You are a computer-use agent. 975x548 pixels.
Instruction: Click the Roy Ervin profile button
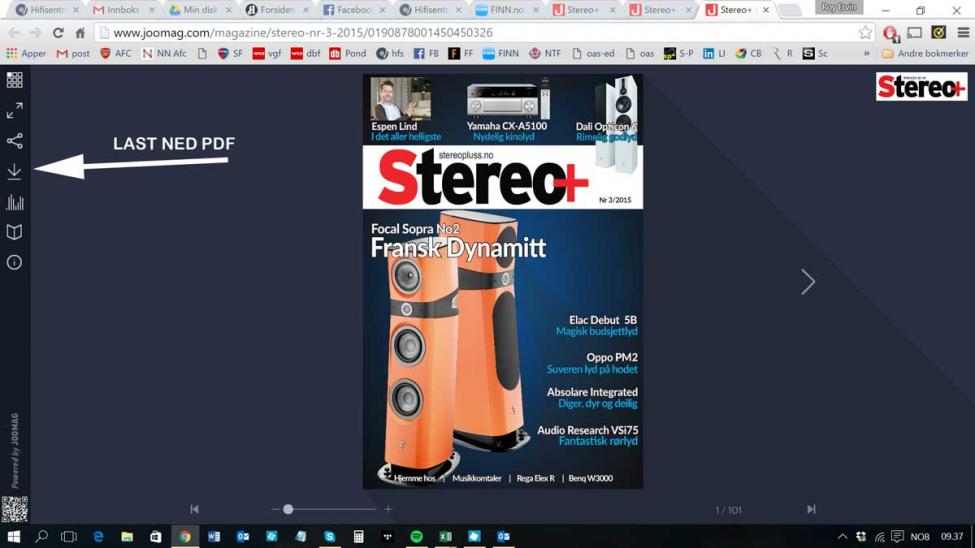point(839,7)
